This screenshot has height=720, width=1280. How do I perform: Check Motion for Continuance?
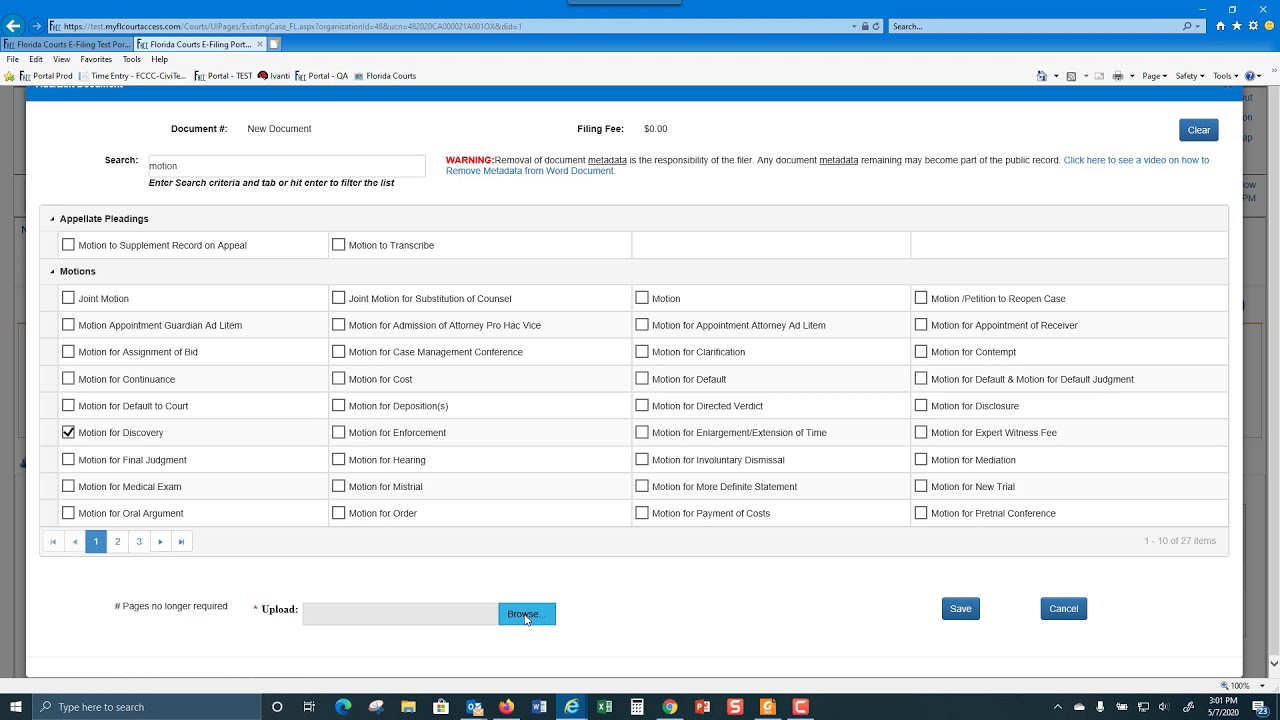[x=68, y=378]
